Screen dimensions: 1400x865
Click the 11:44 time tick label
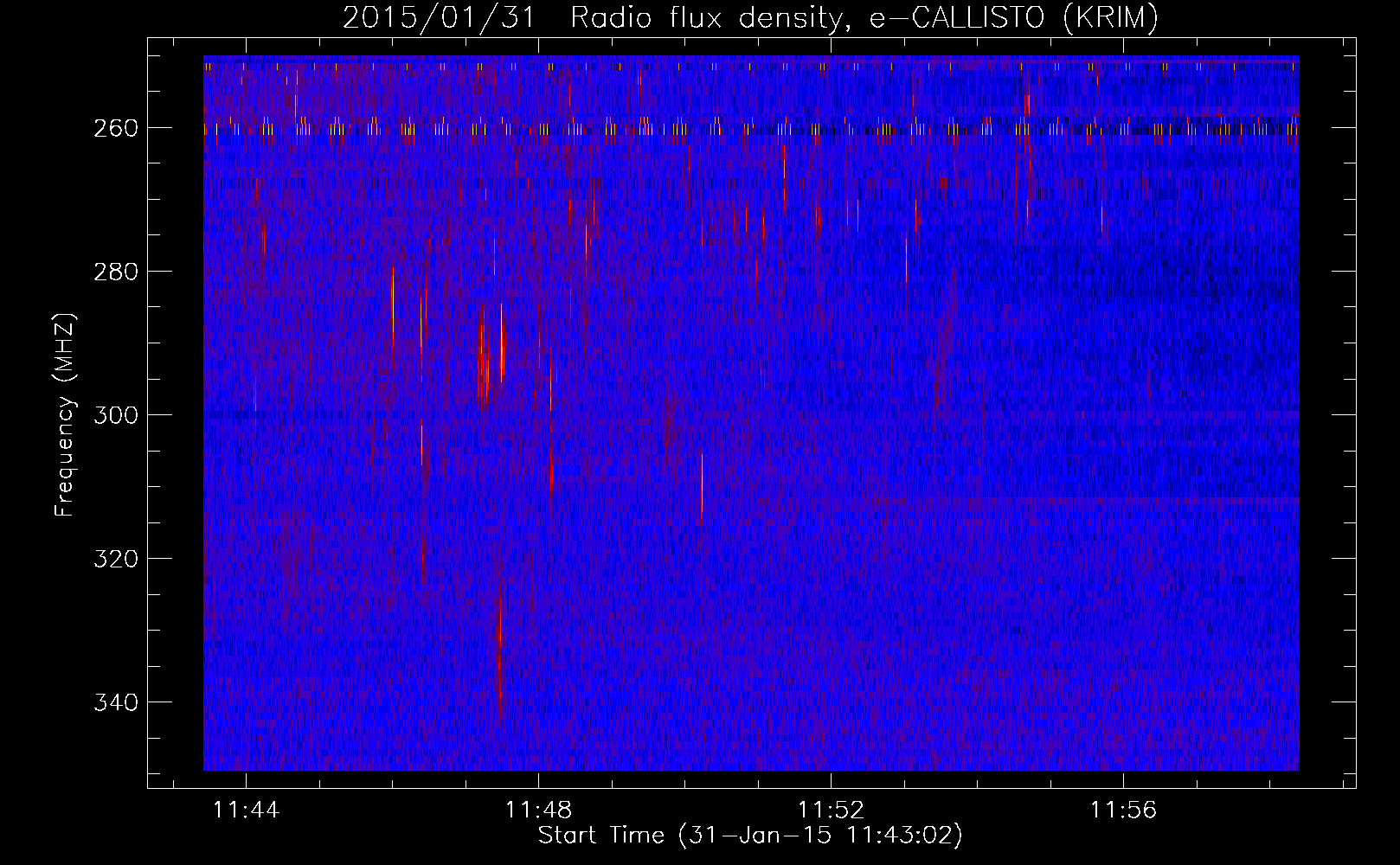tap(247, 811)
